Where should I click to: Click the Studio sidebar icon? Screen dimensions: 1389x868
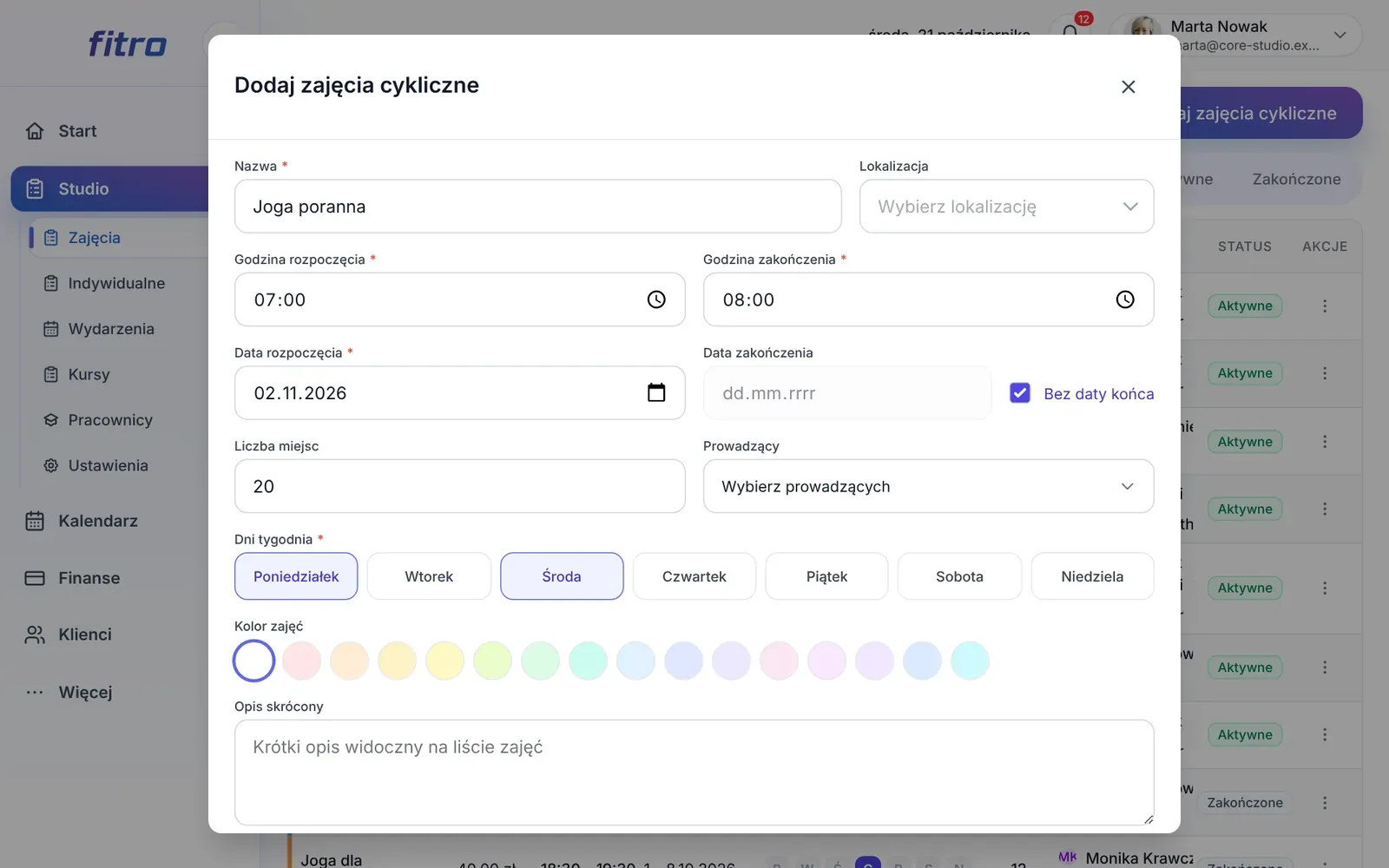click(35, 188)
